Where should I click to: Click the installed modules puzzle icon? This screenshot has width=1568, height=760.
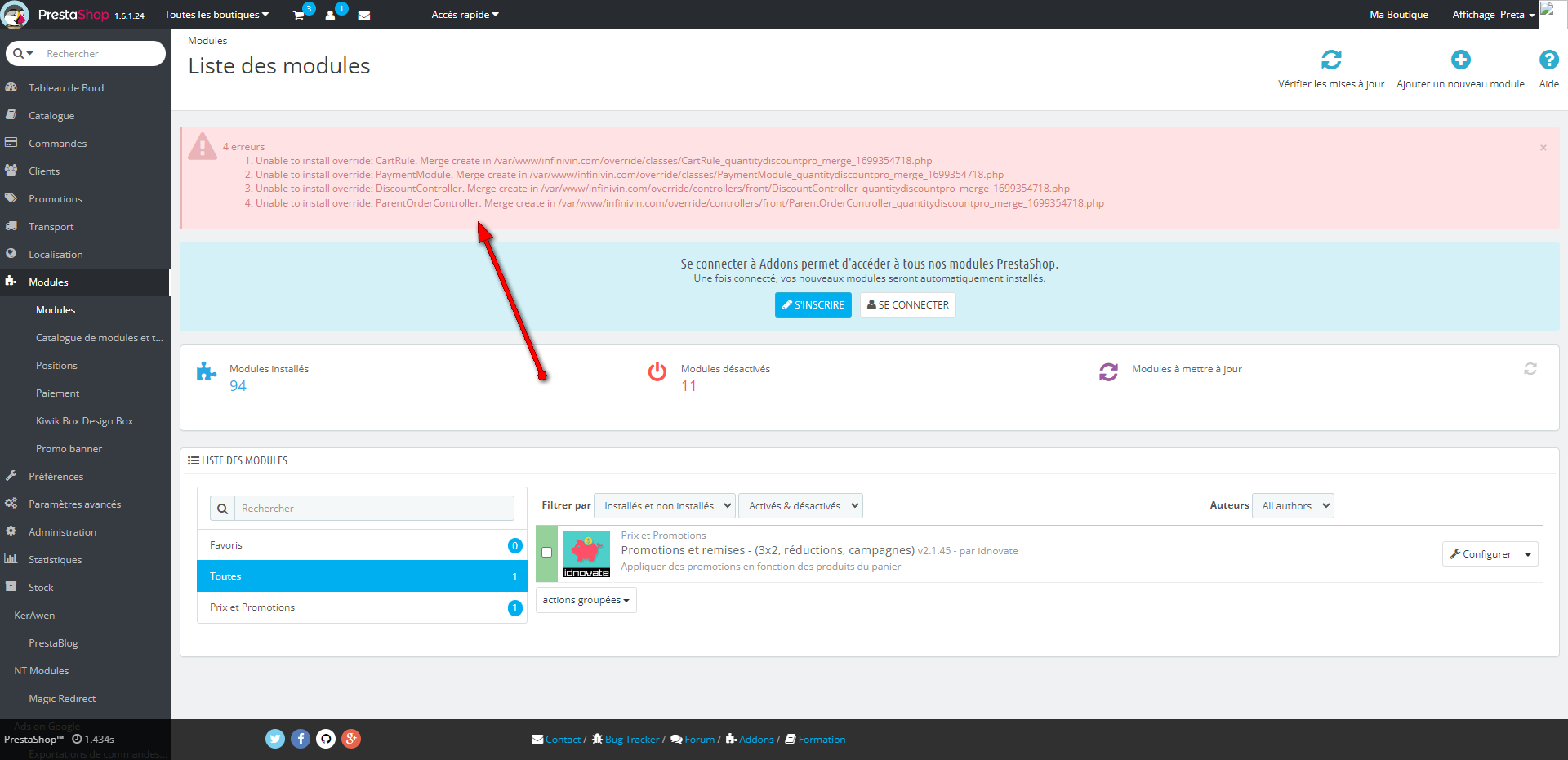(207, 371)
